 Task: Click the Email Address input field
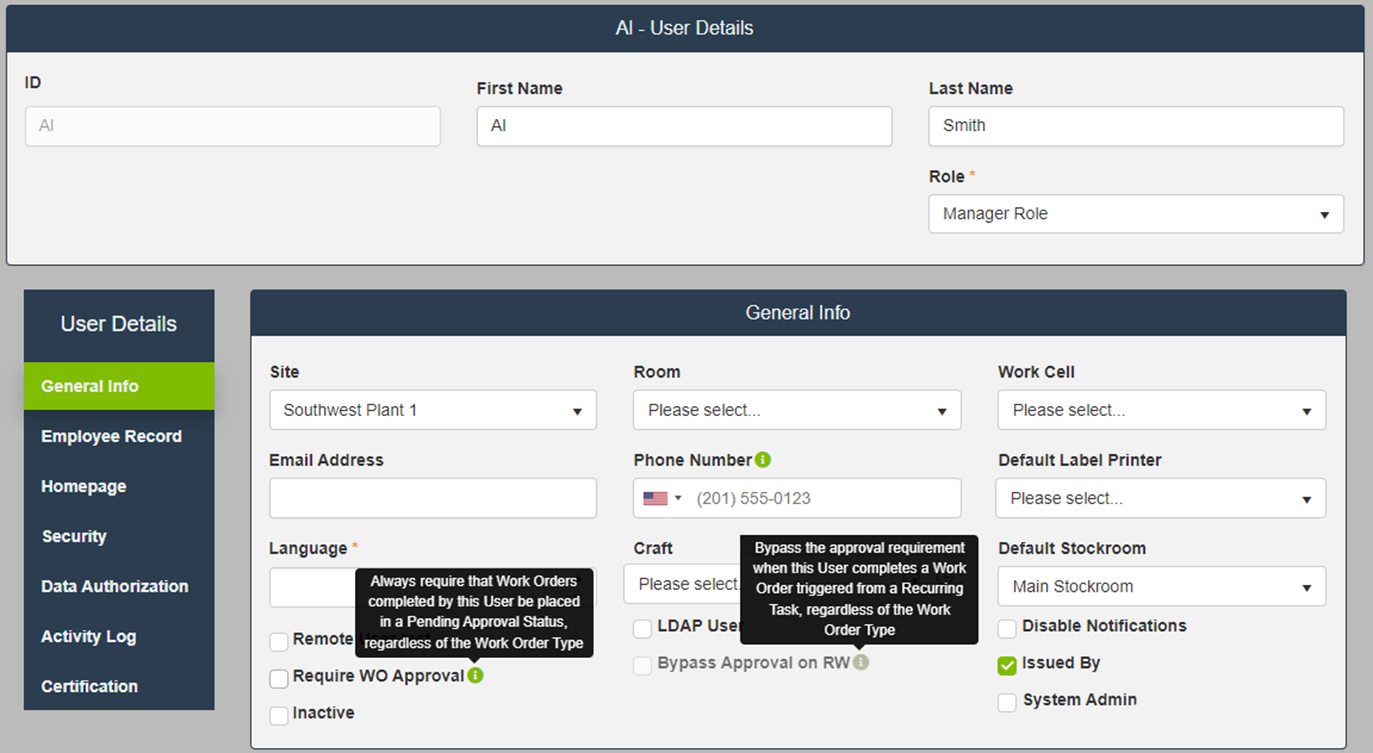coord(432,498)
